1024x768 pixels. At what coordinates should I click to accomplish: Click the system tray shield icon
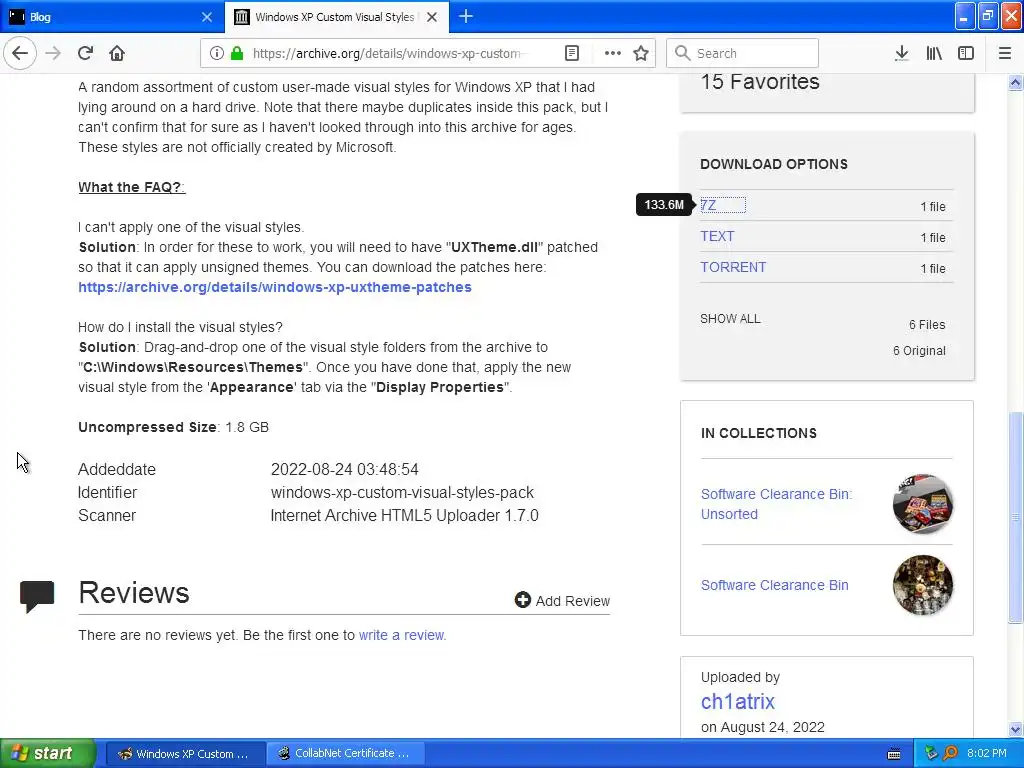(931, 753)
